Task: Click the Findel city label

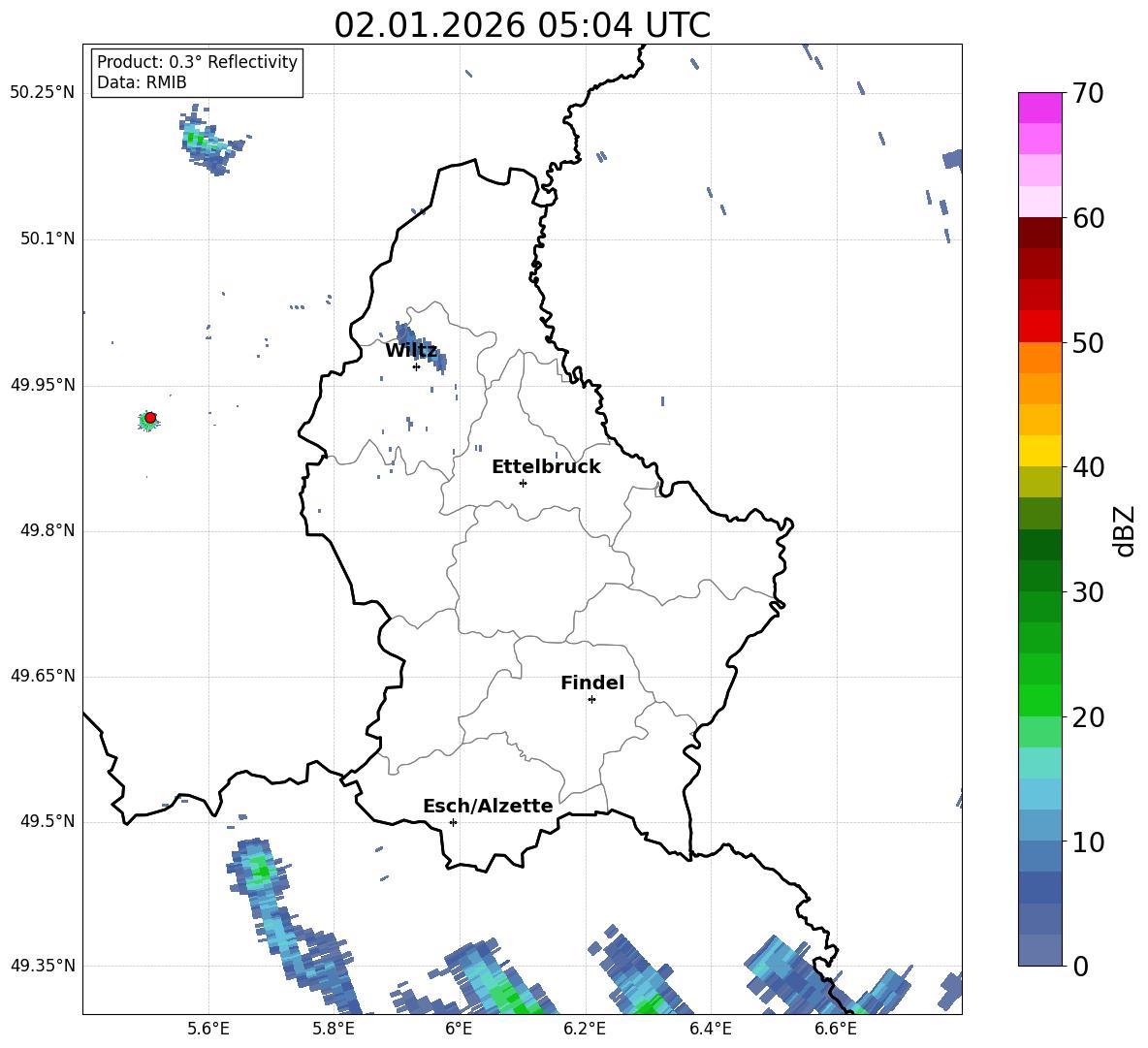Action: (x=592, y=683)
